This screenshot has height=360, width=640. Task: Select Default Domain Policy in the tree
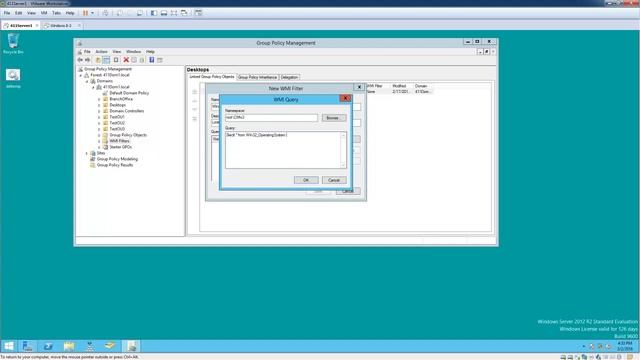(x=129, y=93)
